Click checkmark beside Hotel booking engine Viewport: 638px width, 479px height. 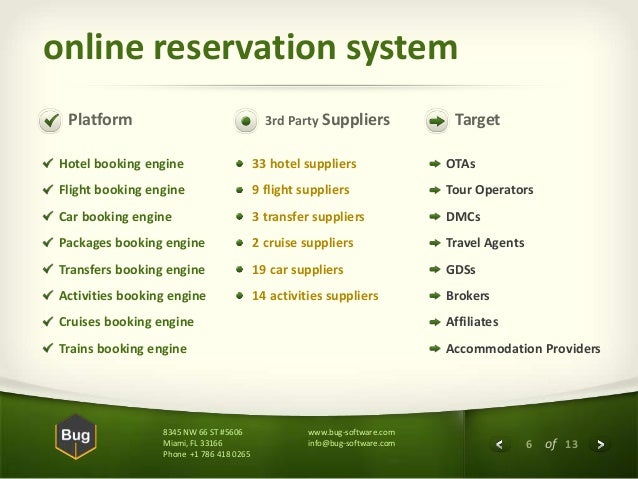tap(48, 163)
